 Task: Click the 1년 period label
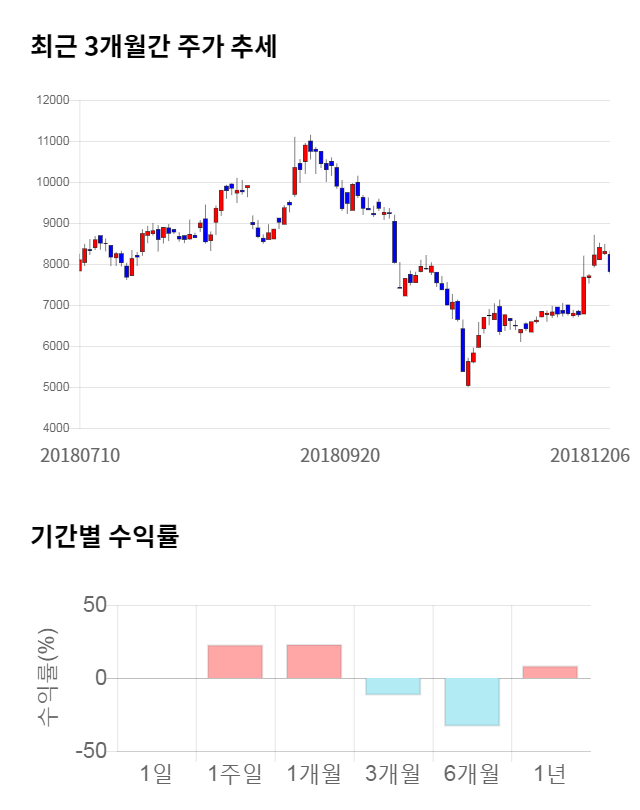pos(550,773)
